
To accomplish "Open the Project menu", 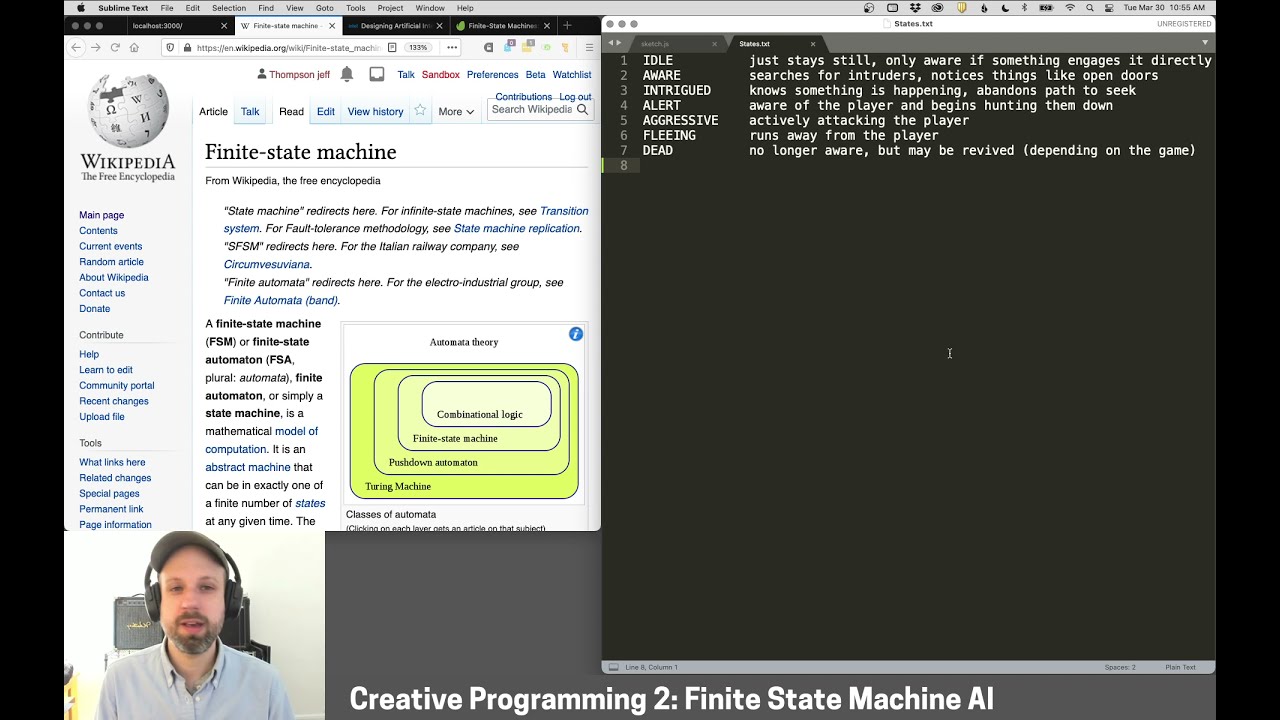I will coord(390,8).
